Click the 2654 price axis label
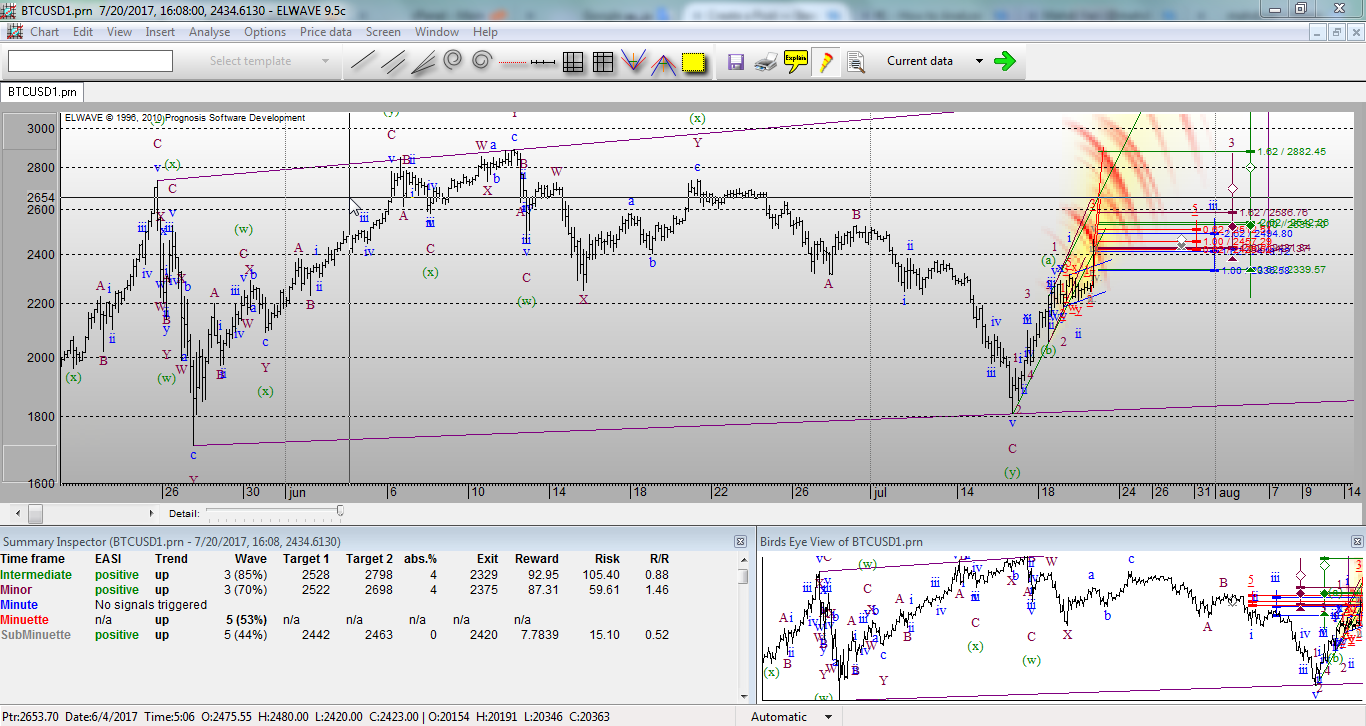The image size is (1366, 726). point(42,198)
